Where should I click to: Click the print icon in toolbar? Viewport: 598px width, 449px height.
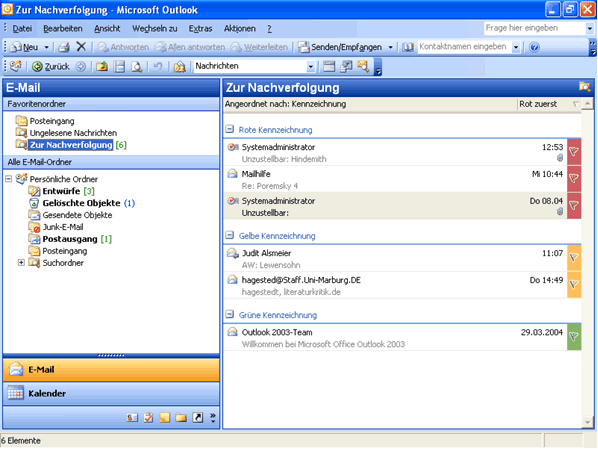click(64, 47)
